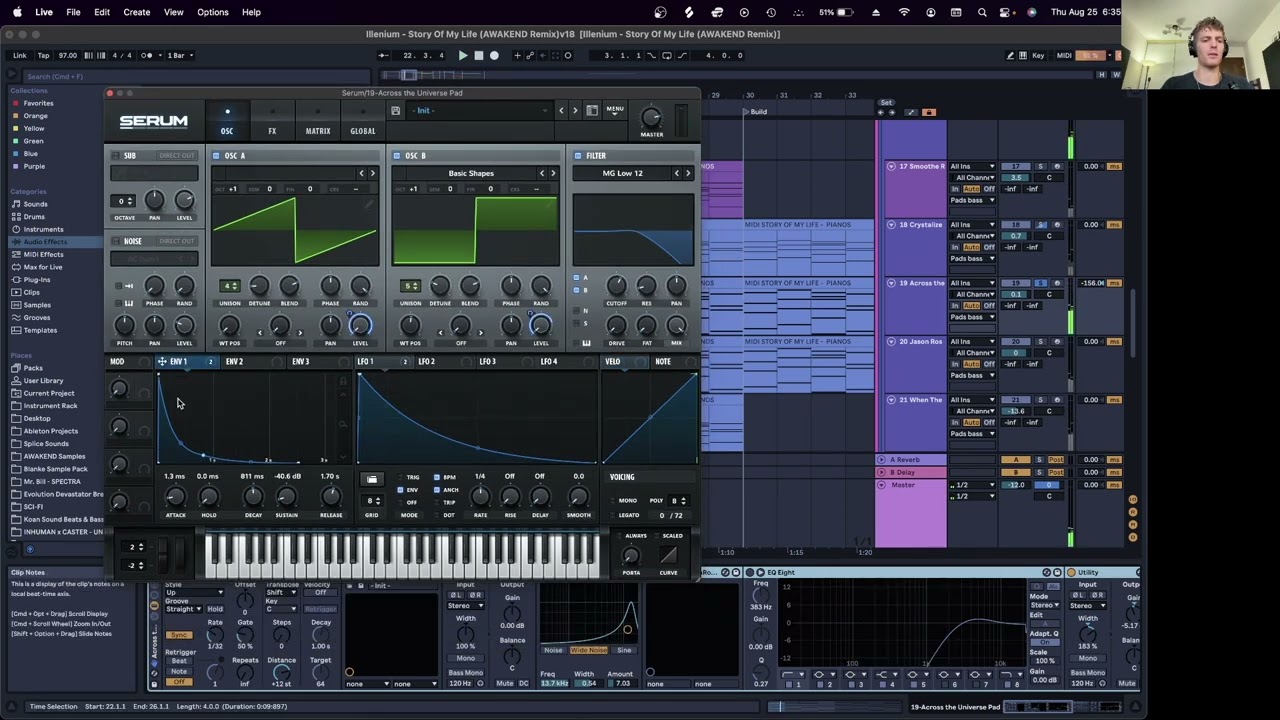
Task: Toggle noise one-shot arrow icon
Action: tap(129, 285)
